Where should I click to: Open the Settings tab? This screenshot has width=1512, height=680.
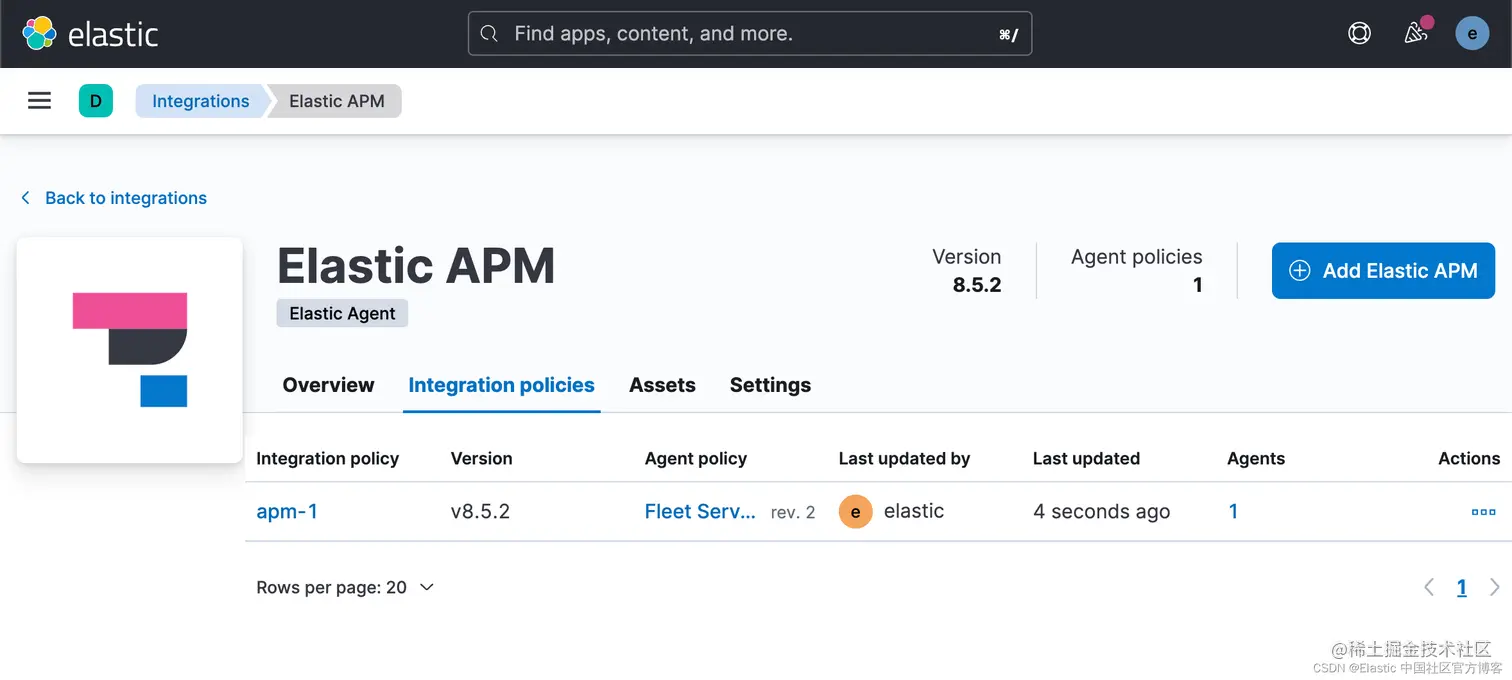click(770, 385)
